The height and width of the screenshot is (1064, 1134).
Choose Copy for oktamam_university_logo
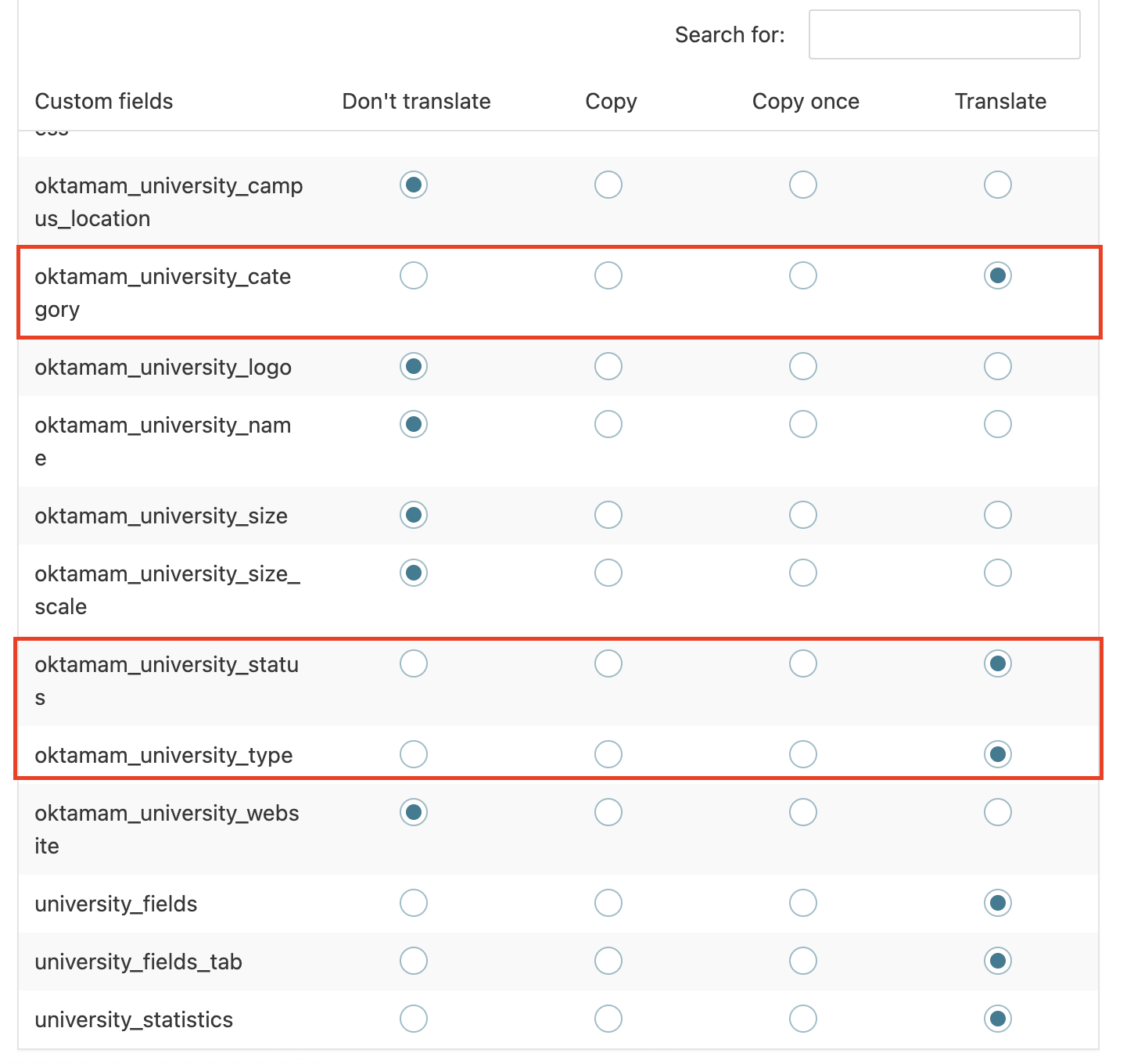pyautogui.click(x=608, y=367)
